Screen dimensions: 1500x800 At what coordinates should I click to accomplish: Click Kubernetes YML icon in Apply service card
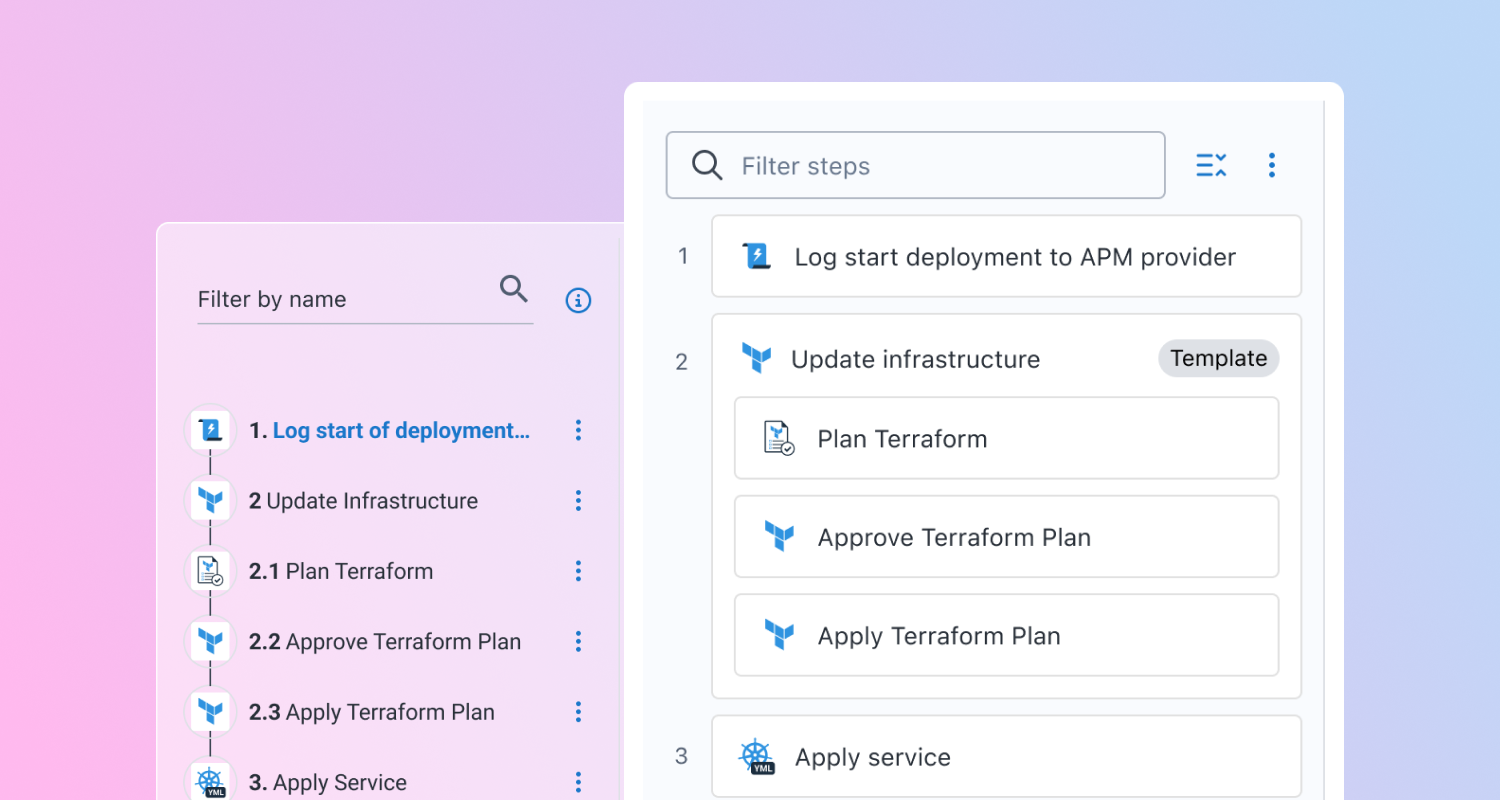pos(757,757)
